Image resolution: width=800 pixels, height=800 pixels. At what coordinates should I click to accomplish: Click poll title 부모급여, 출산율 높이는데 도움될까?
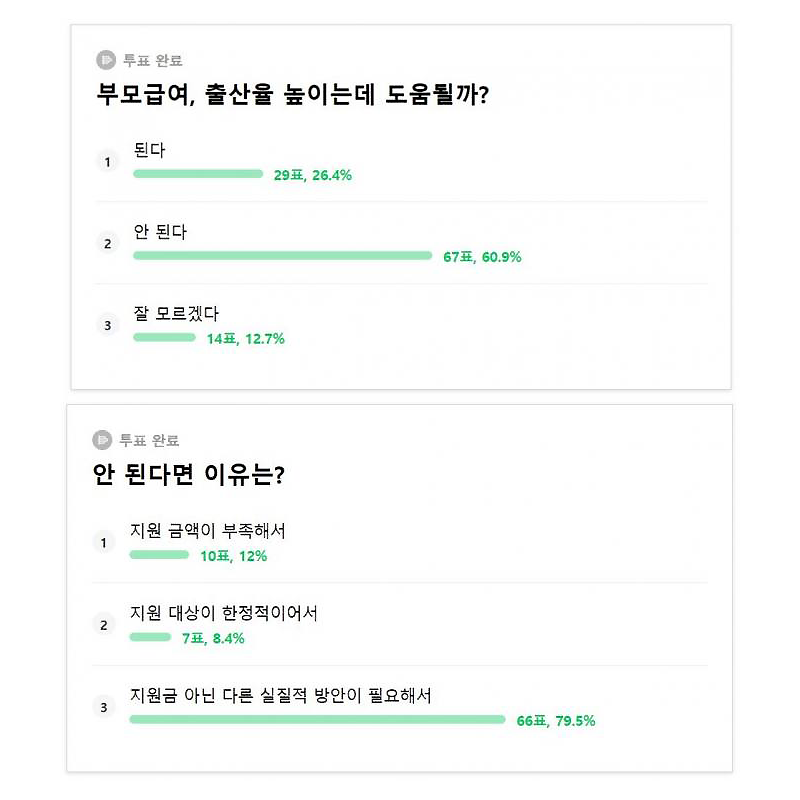(293, 94)
